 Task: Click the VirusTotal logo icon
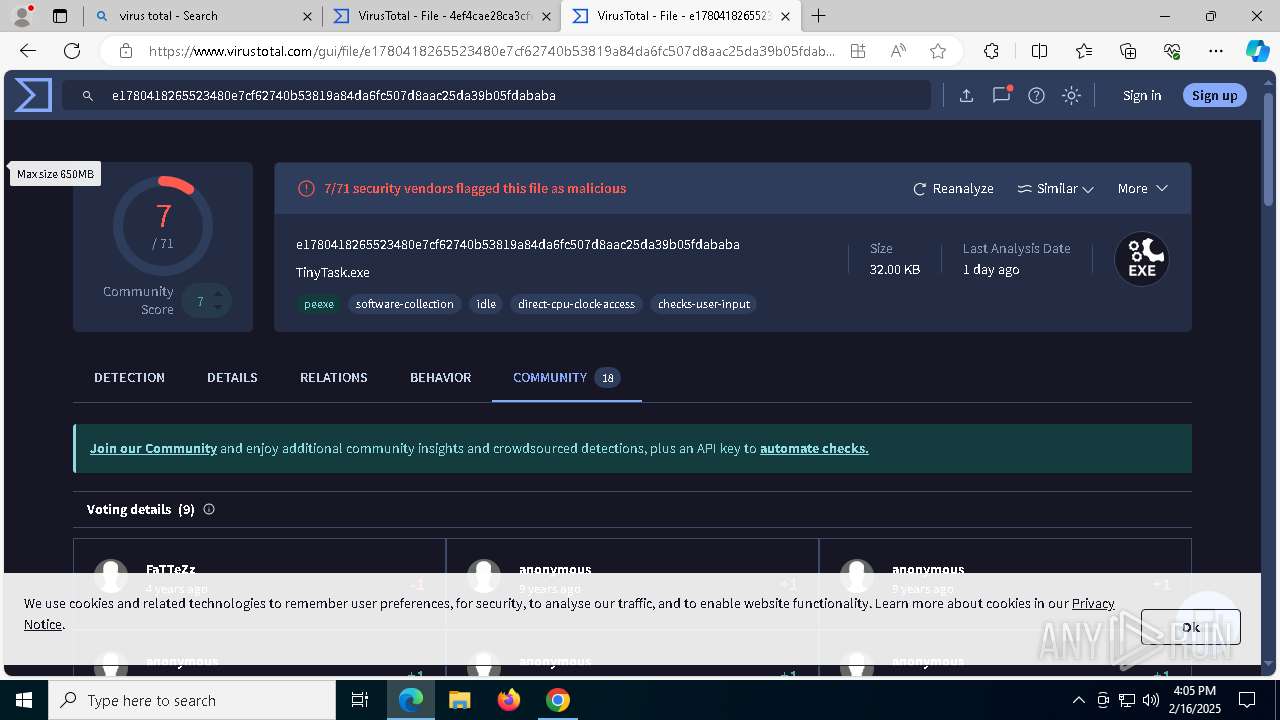tap(33, 95)
